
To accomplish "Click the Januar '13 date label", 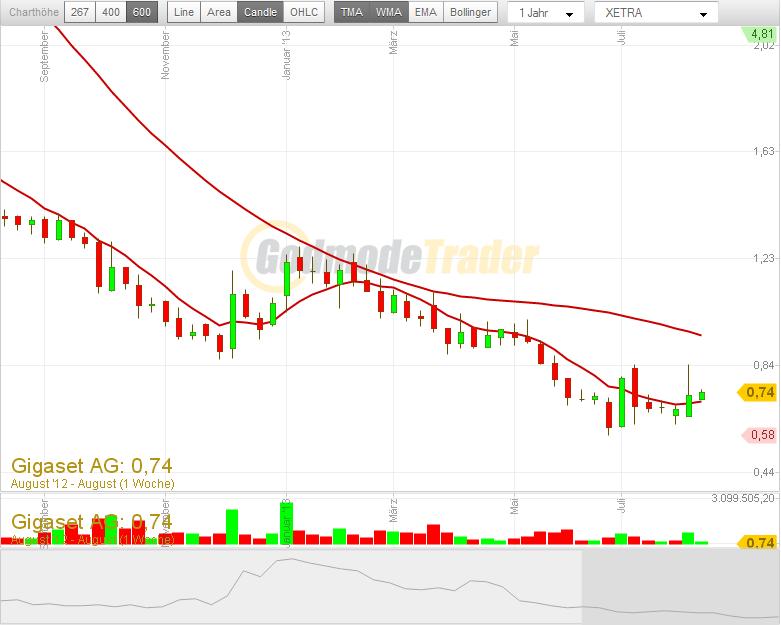I will pyautogui.click(x=286, y=54).
